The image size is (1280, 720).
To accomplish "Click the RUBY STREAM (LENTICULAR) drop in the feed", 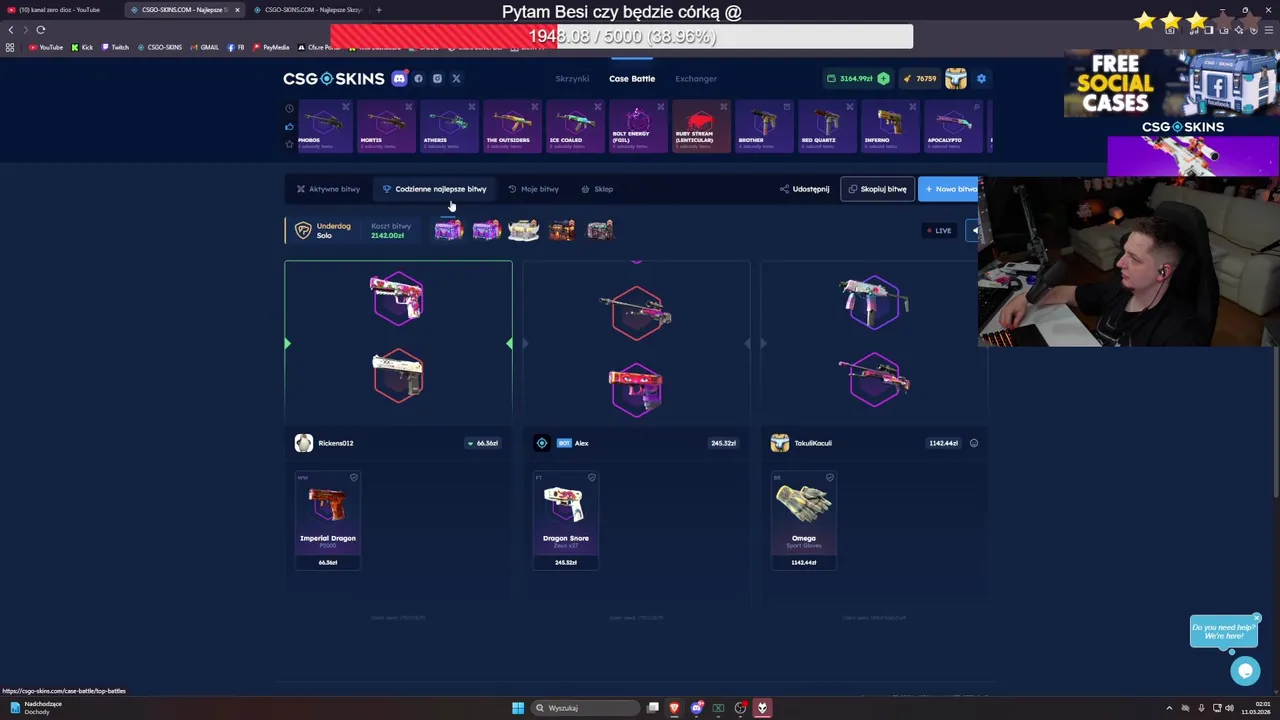I will [x=701, y=126].
